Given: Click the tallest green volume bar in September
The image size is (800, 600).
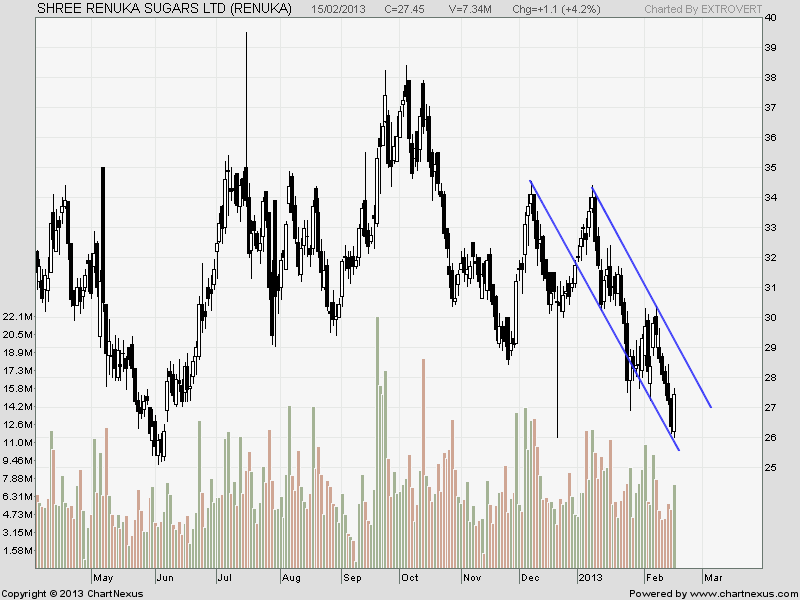Looking at the screenshot, I should (377, 440).
